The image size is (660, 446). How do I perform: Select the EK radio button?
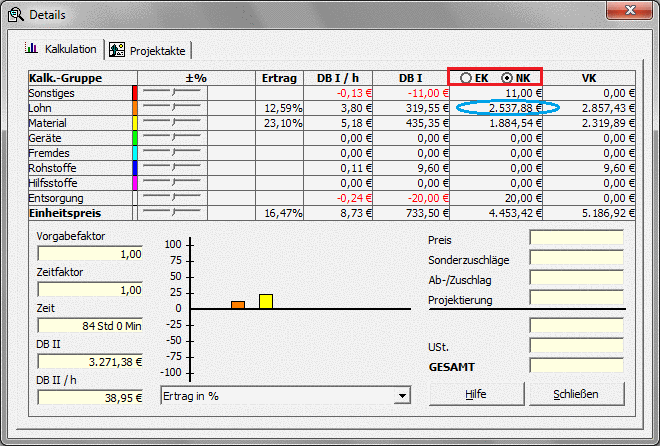[466, 78]
